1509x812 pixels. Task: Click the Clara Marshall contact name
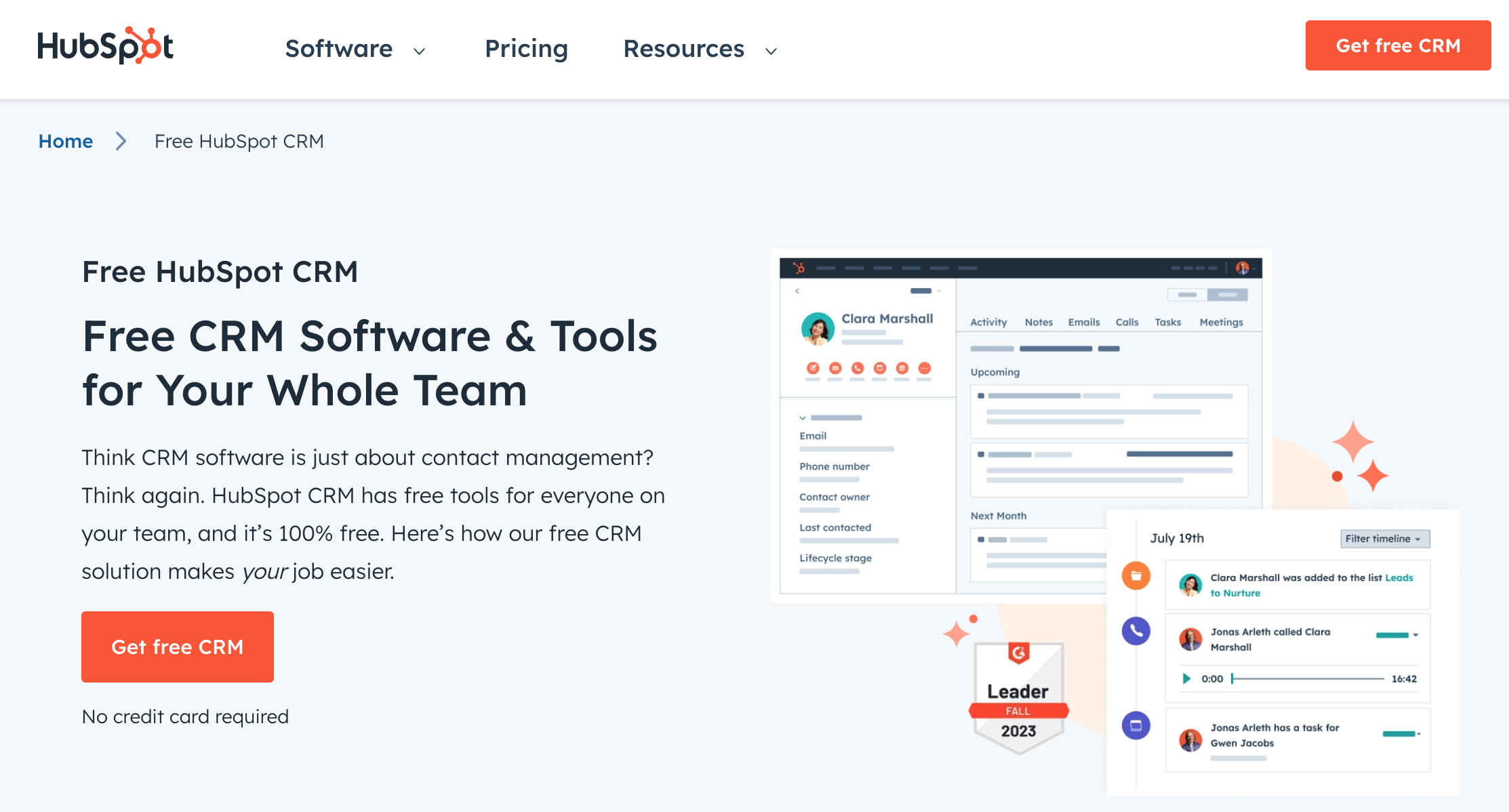pyautogui.click(x=887, y=319)
